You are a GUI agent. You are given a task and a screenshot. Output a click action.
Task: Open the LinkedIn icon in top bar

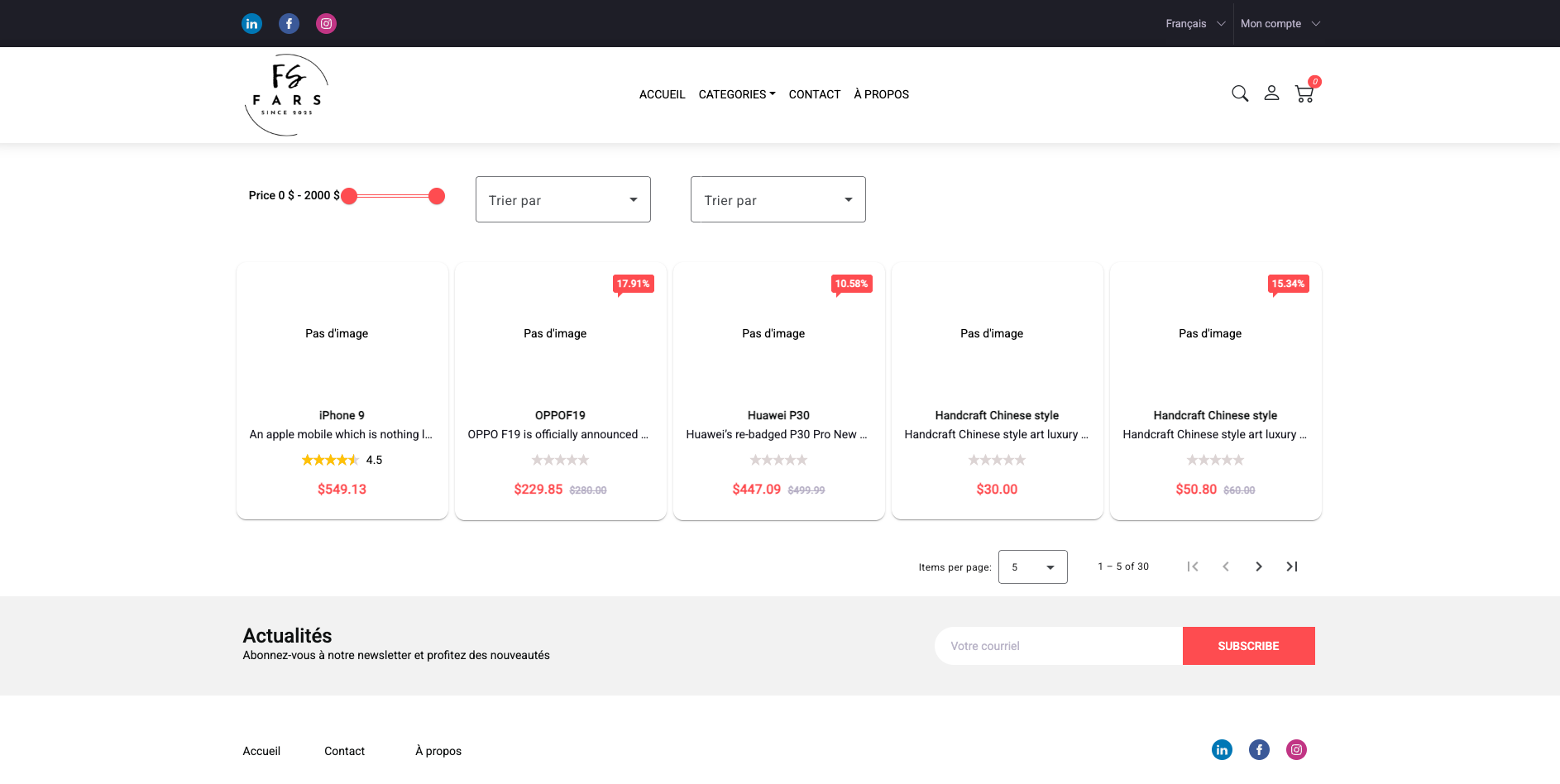point(251,24)
